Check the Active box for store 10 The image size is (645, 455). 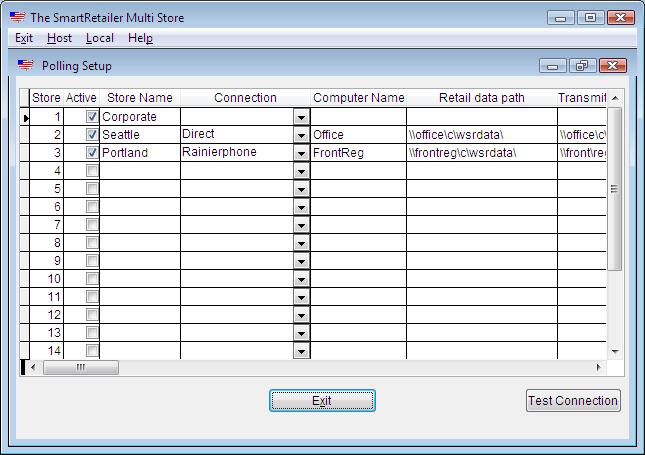click(92, 279)
